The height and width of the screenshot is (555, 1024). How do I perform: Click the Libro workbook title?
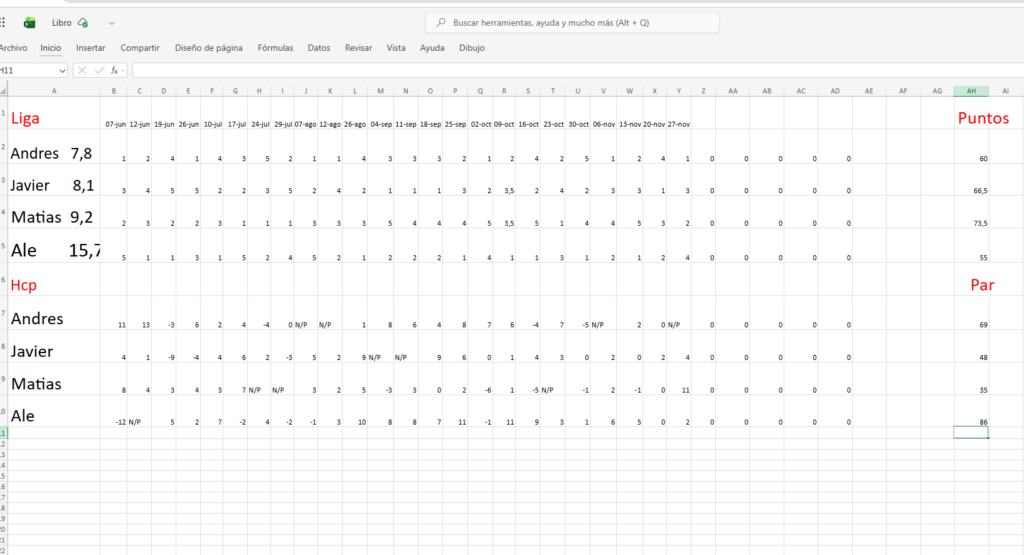tap(61, 22)
